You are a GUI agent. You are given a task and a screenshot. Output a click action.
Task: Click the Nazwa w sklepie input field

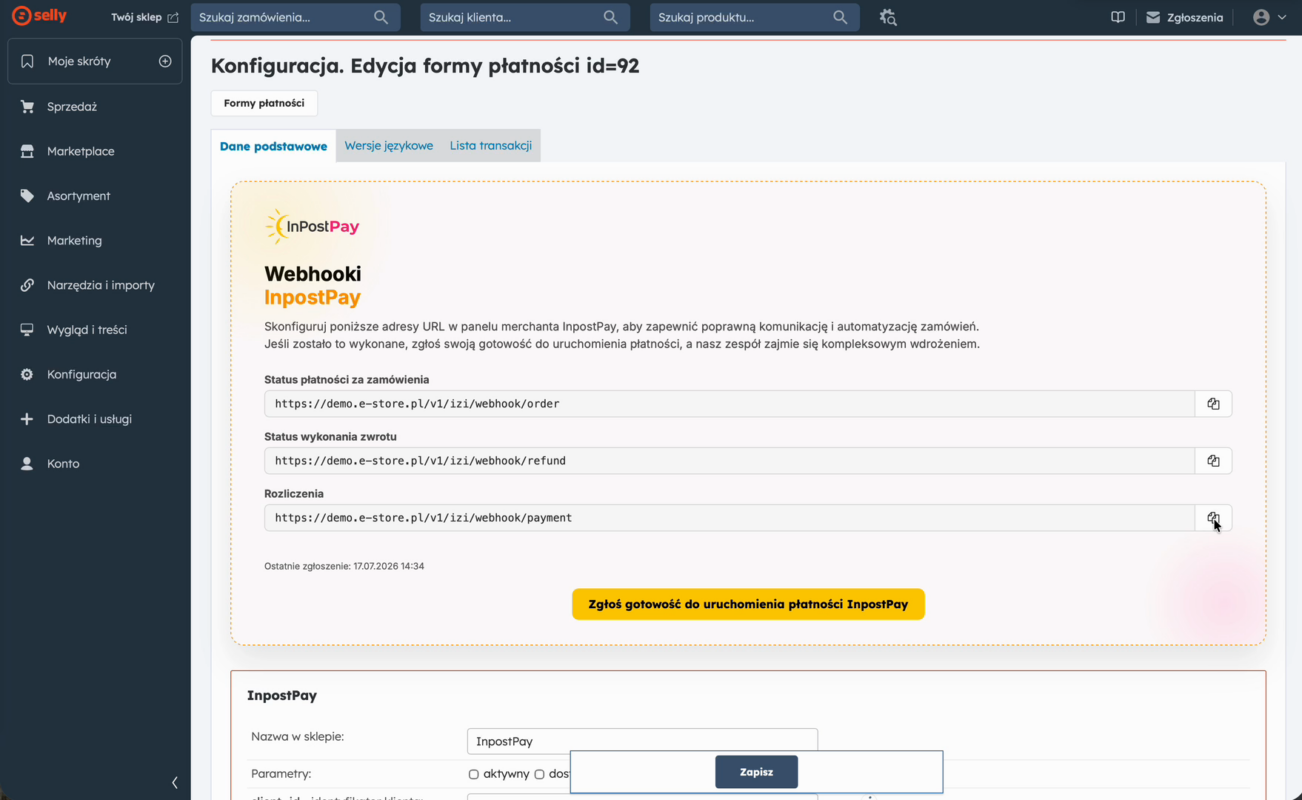coord(642,741)
